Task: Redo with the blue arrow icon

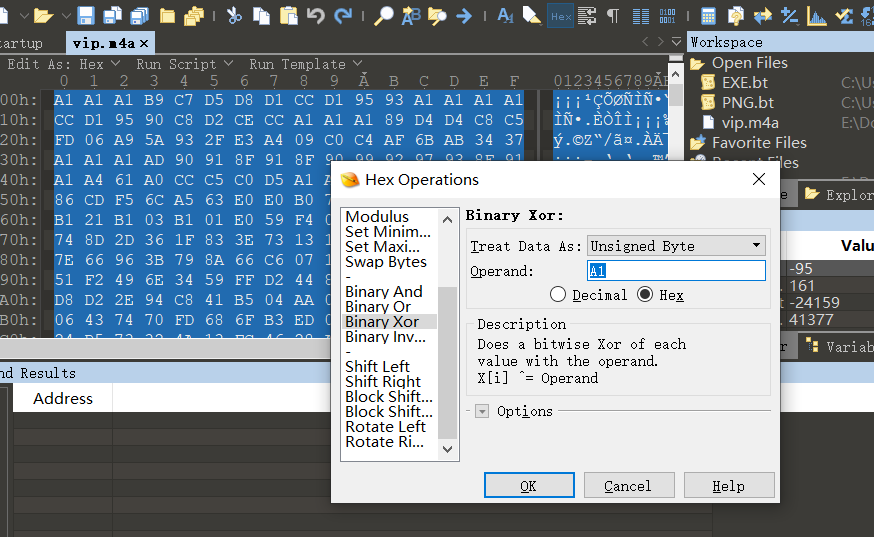Action: pos(343,16)
